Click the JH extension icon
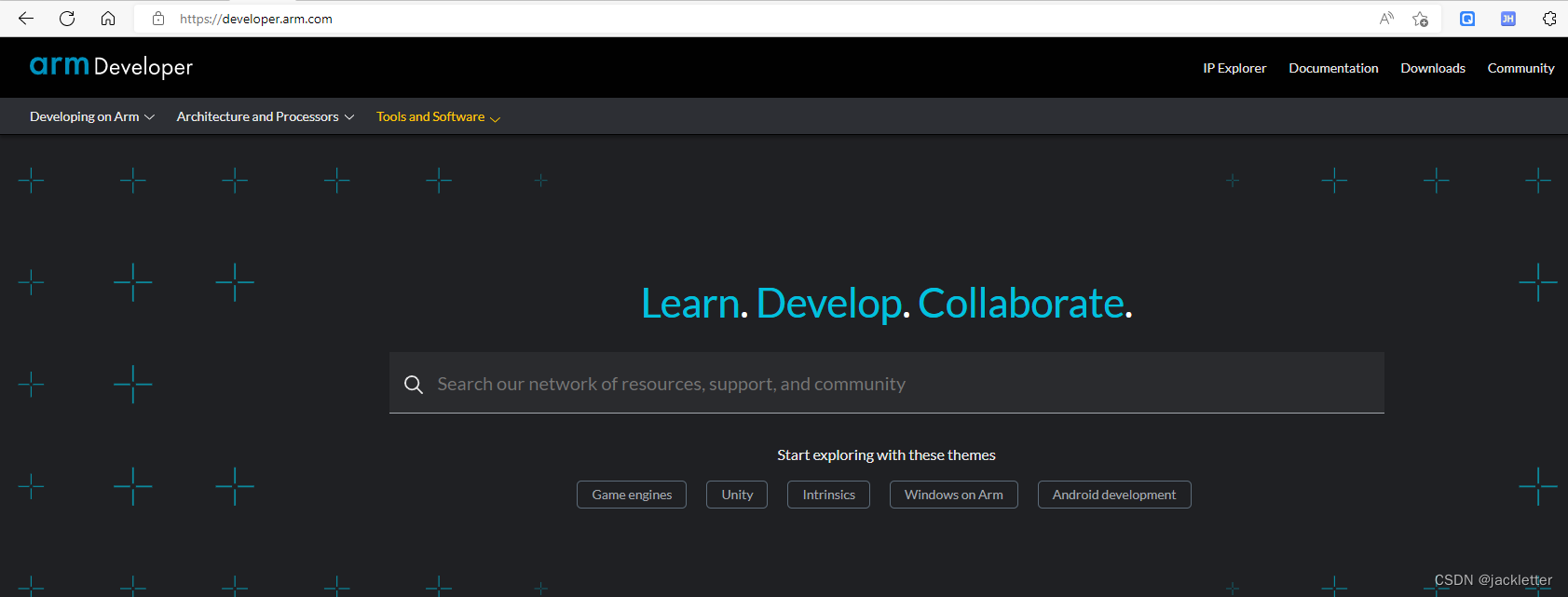1568x597 pixels. click(x=1507, y=19)
